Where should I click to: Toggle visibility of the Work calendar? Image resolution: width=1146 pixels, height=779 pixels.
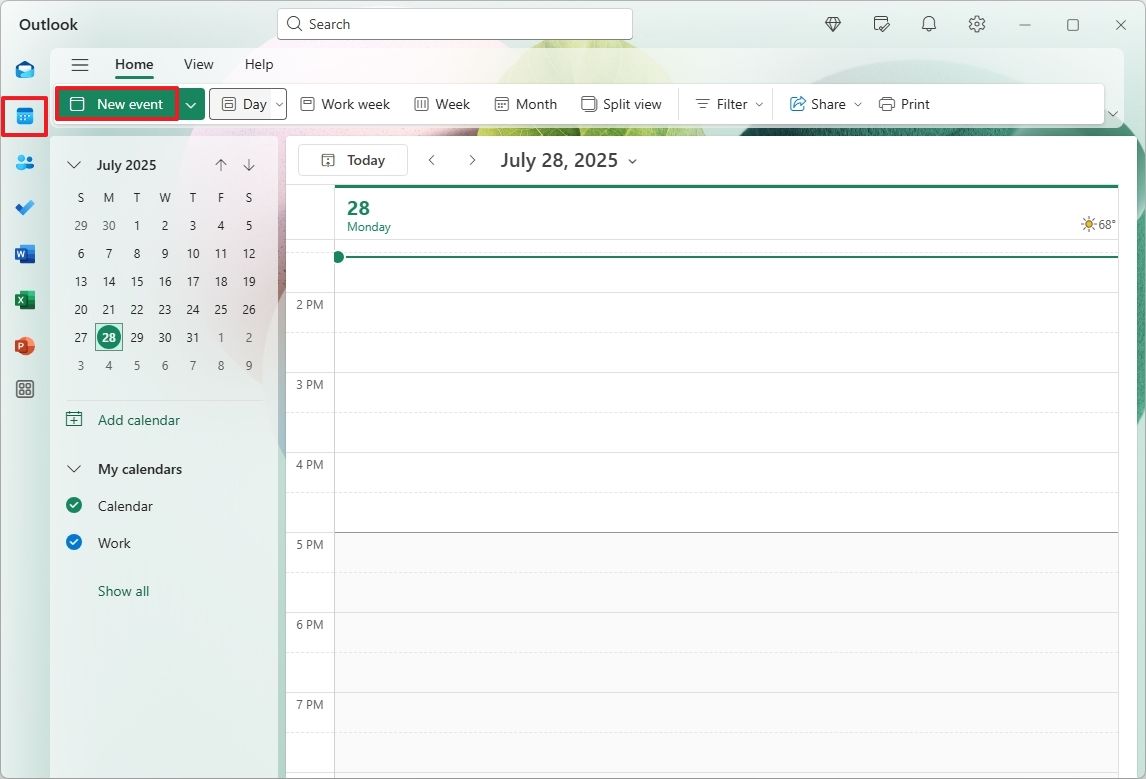(x=74, y=542)
